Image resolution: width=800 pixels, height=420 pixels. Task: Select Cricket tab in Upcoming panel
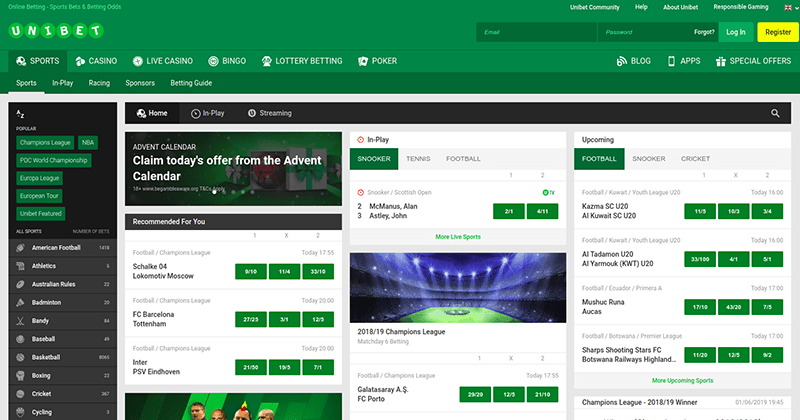pos(695,158)
